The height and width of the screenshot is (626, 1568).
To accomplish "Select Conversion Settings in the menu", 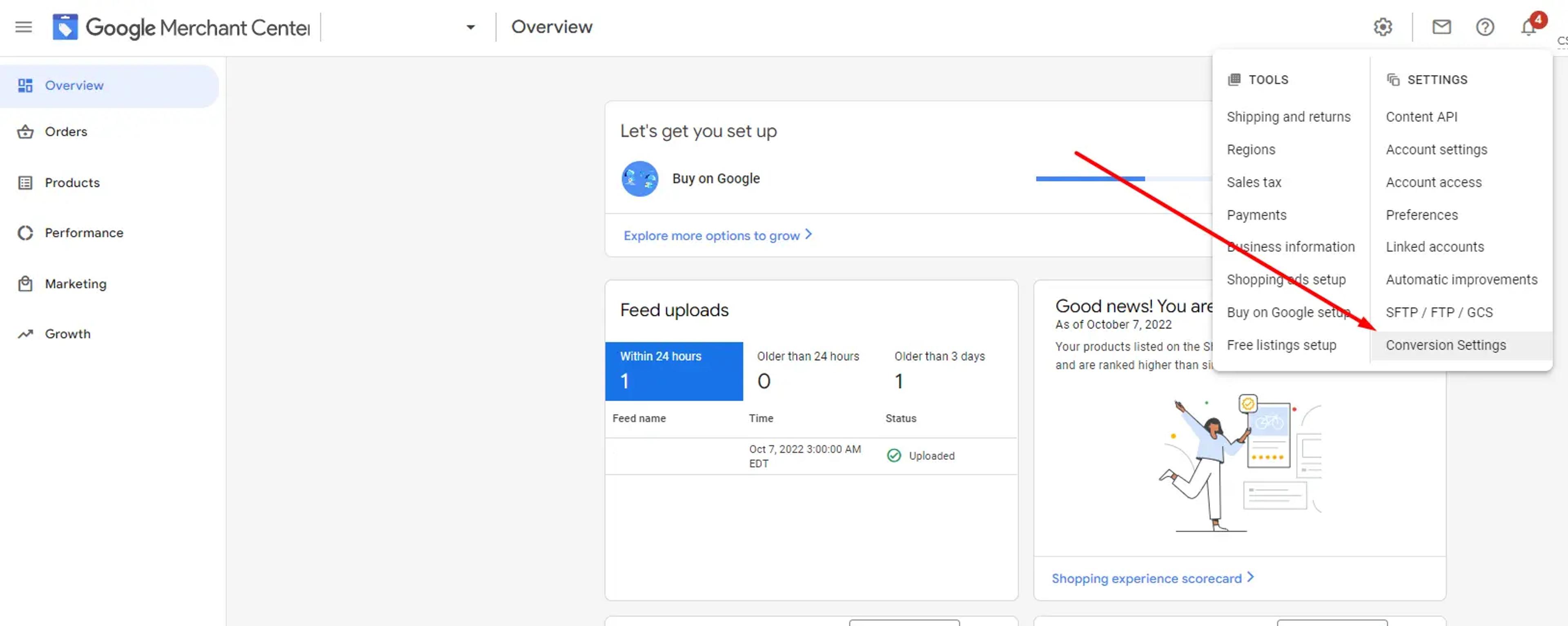I will (1445, 345).
